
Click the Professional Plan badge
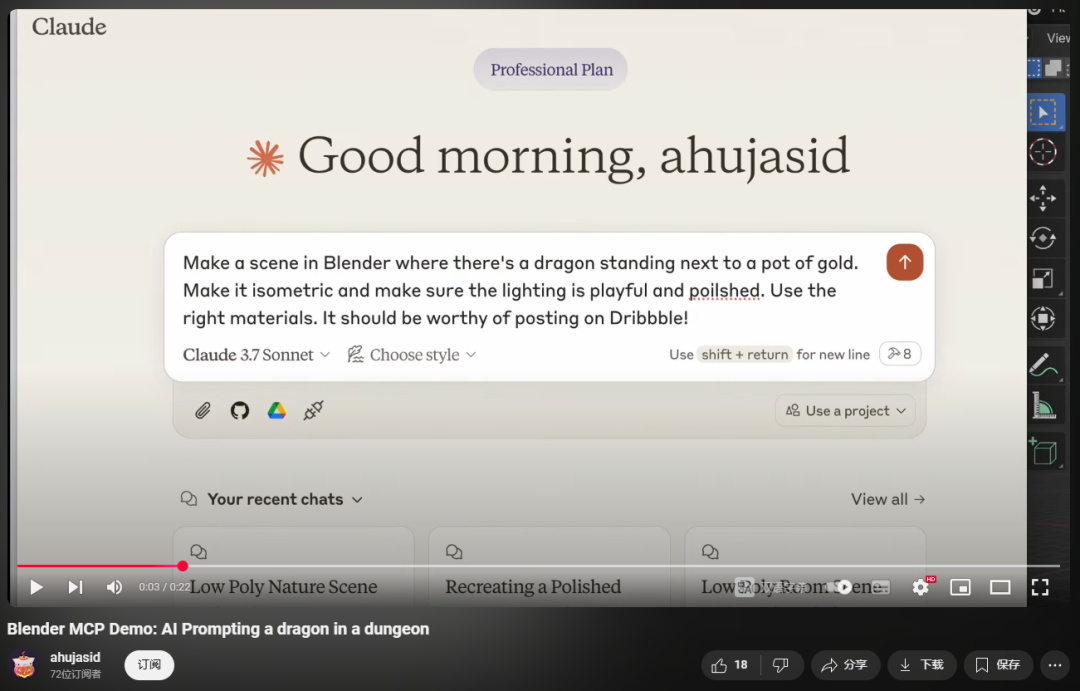tap(551, 70)
